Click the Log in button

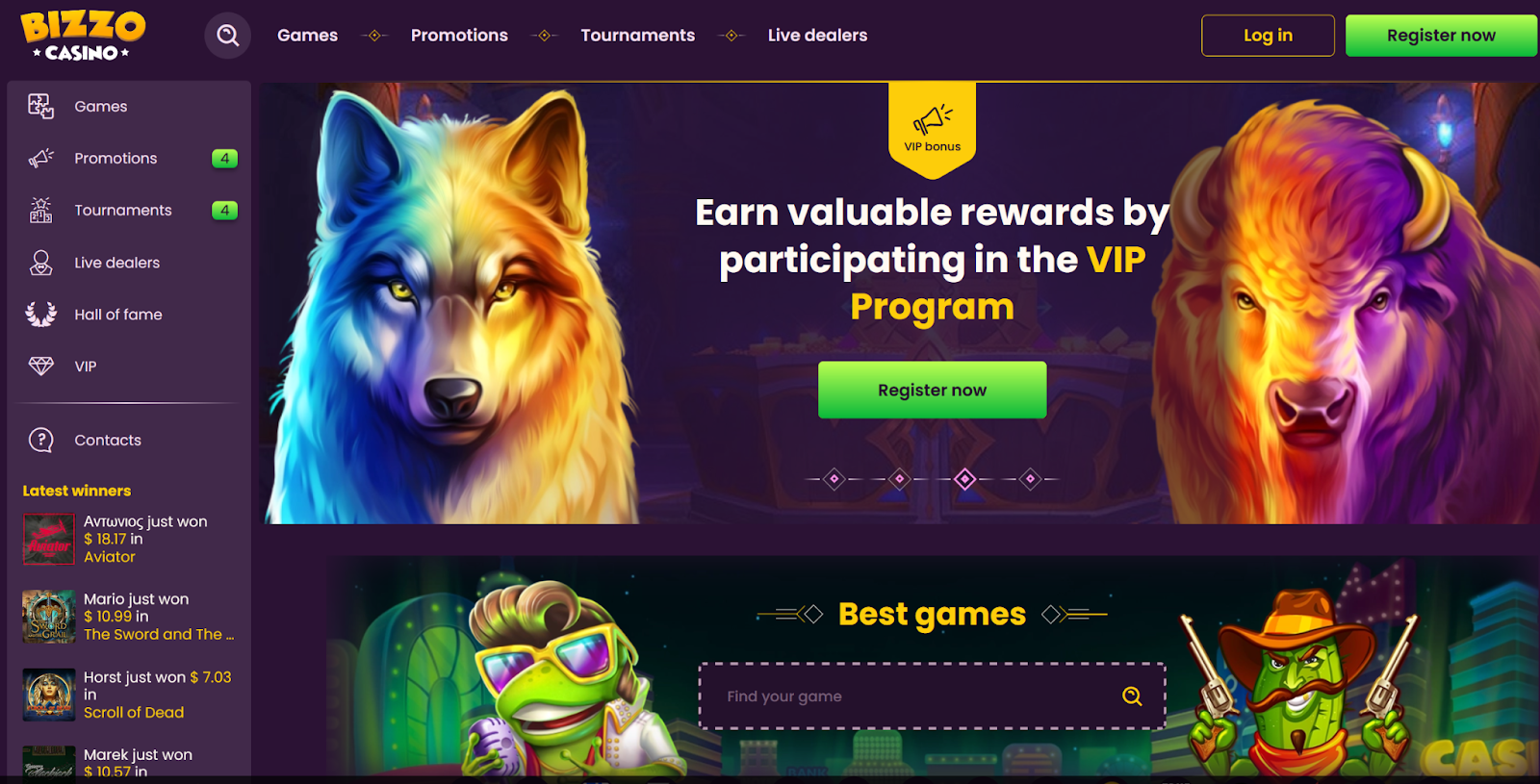[x=1268, y=36]
